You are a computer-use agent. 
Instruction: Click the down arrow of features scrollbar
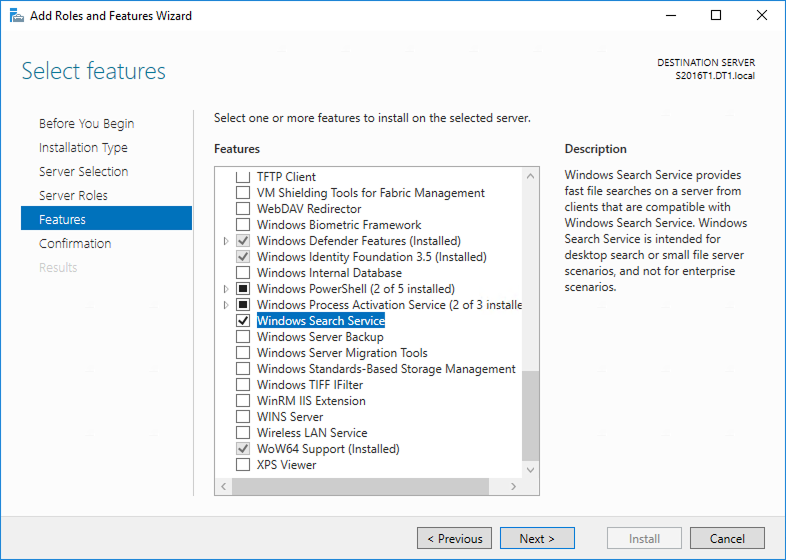click(x=530, y=470)
